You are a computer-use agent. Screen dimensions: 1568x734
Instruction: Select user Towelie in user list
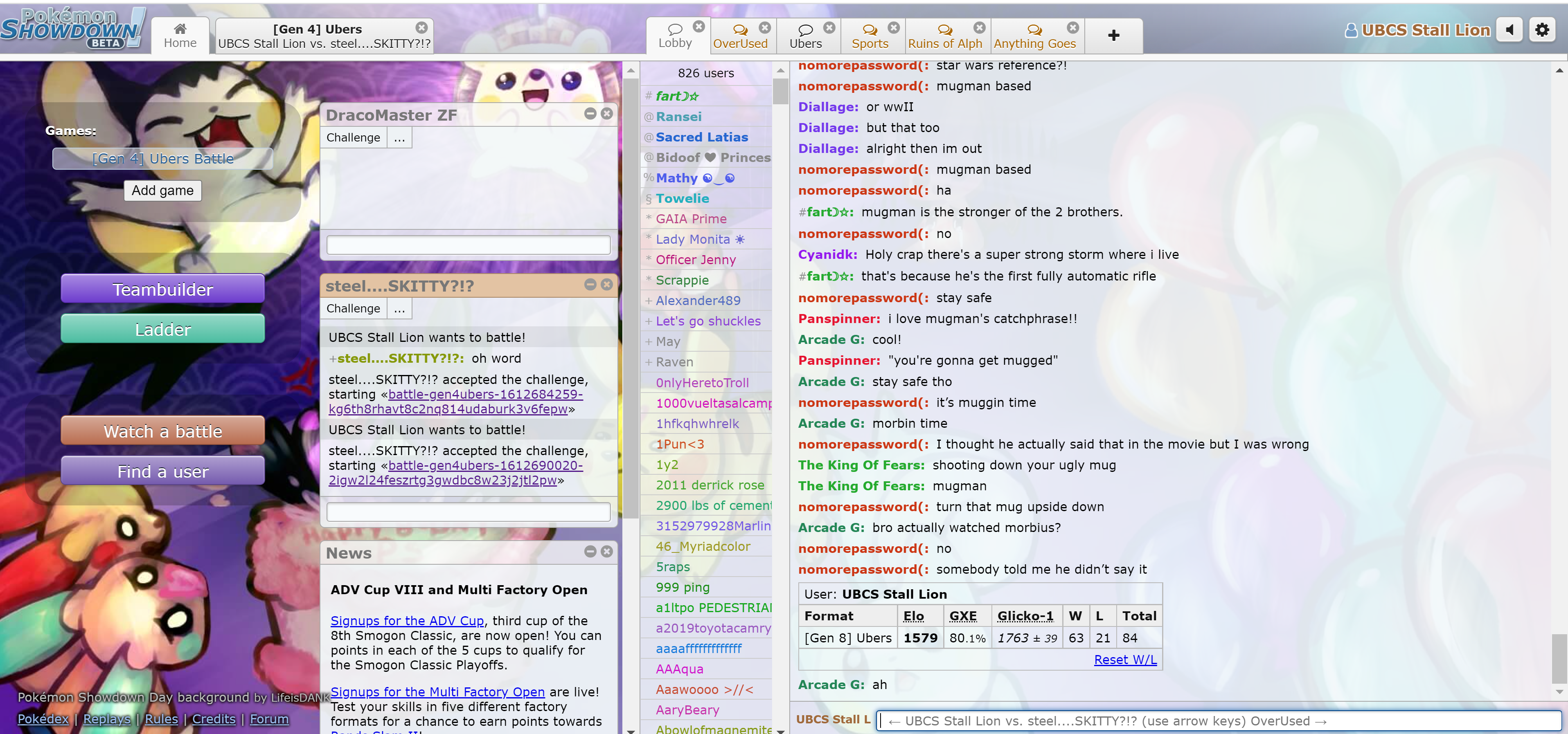(x=706, y=198)
